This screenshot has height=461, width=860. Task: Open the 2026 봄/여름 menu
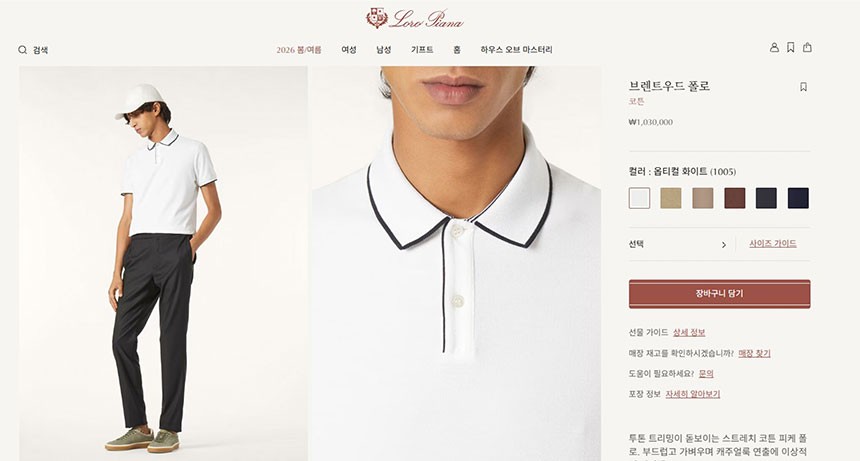299,50
